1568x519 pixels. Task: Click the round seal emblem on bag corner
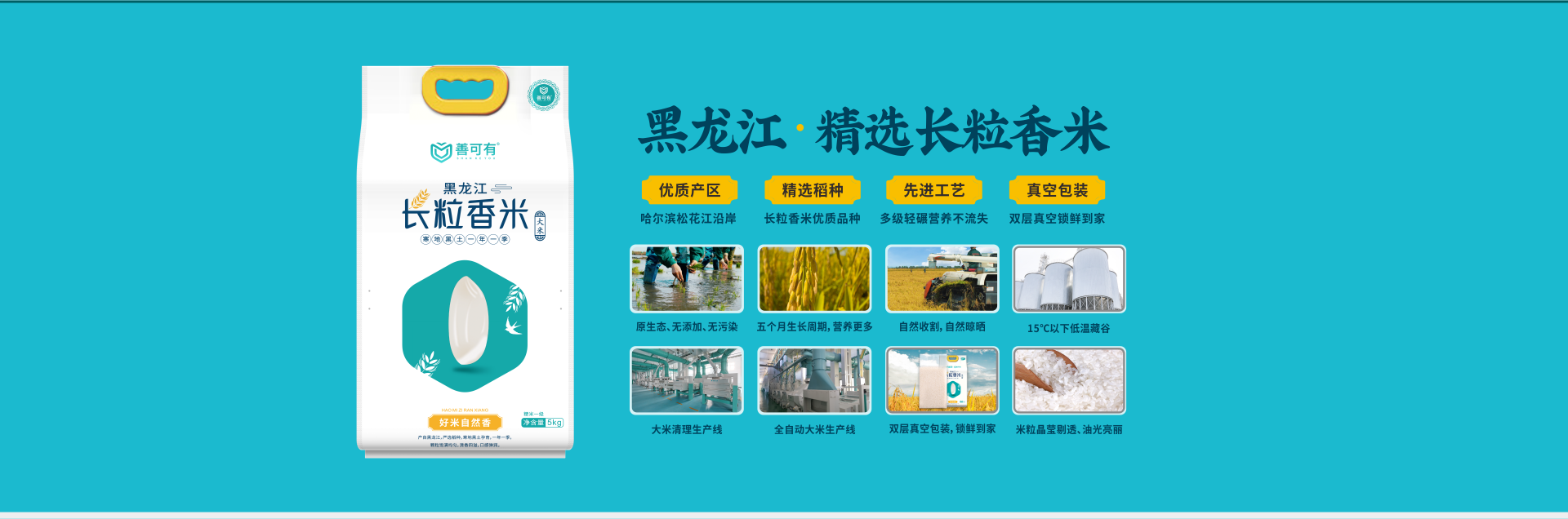click(543, 96)
